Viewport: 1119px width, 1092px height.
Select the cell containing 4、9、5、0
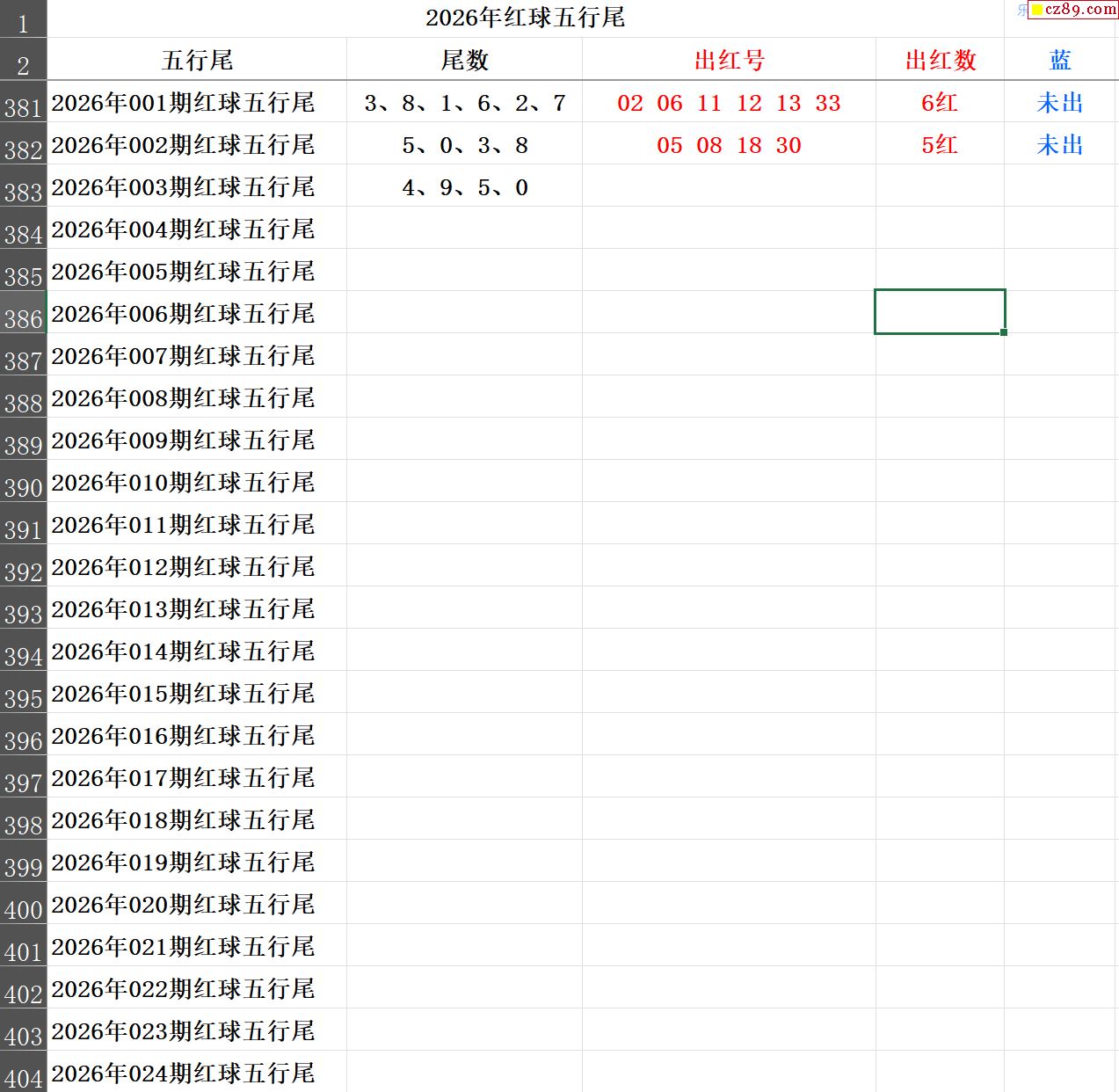464,187
